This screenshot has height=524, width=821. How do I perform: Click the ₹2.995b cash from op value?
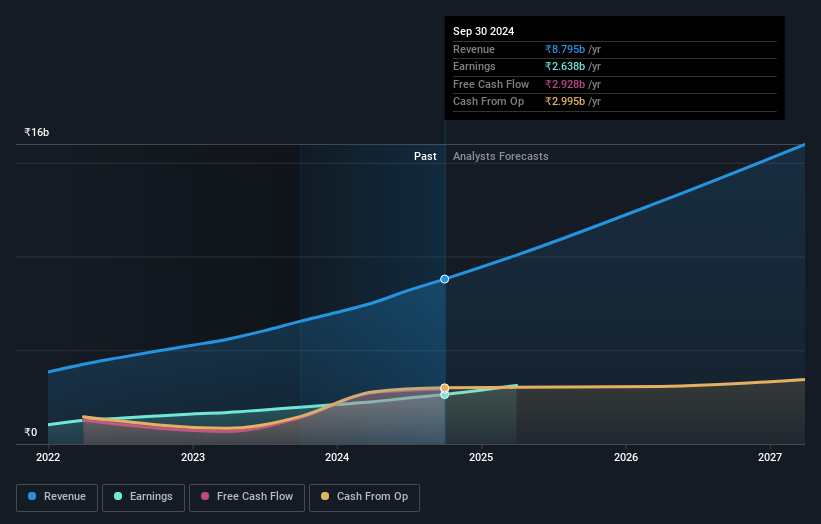click(565, 102)
